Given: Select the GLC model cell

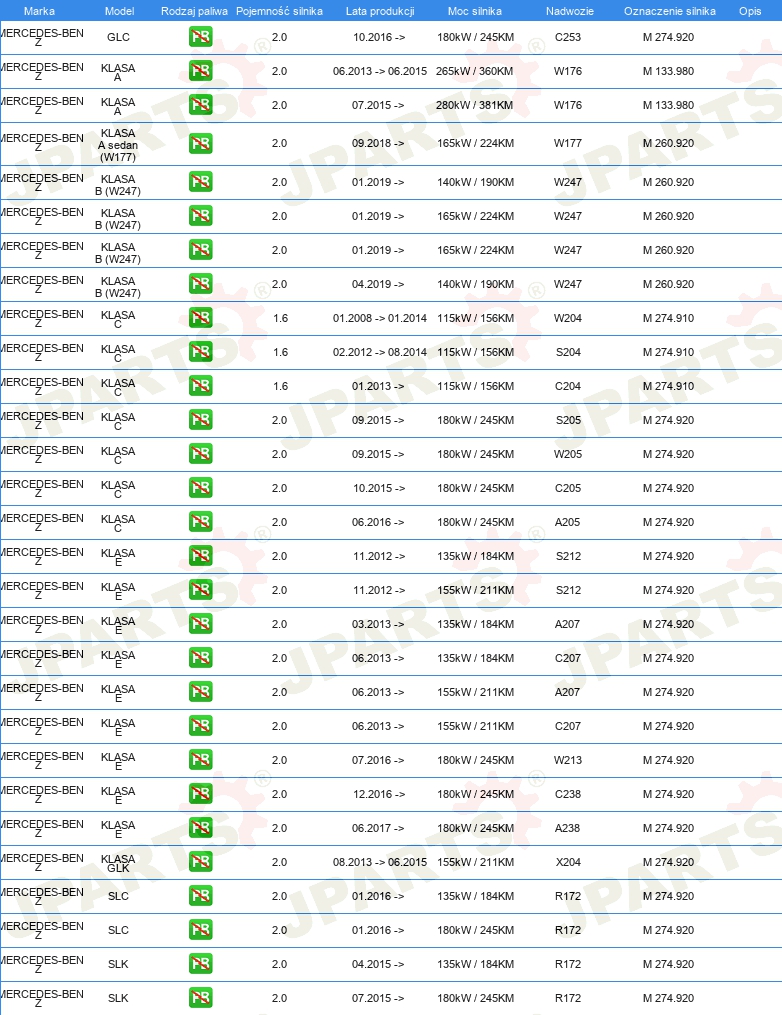Looking at the screenshot, I should [118, 37].
